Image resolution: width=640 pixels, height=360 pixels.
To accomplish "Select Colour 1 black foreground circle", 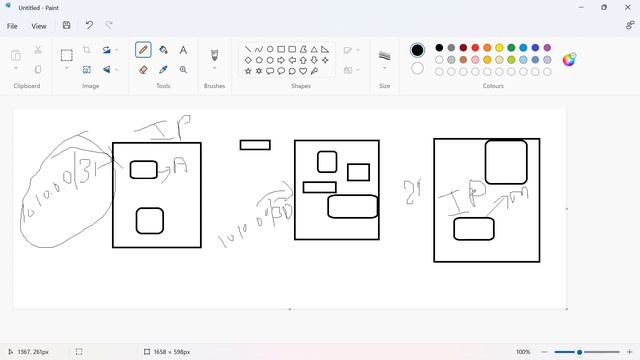I will 417,50.
